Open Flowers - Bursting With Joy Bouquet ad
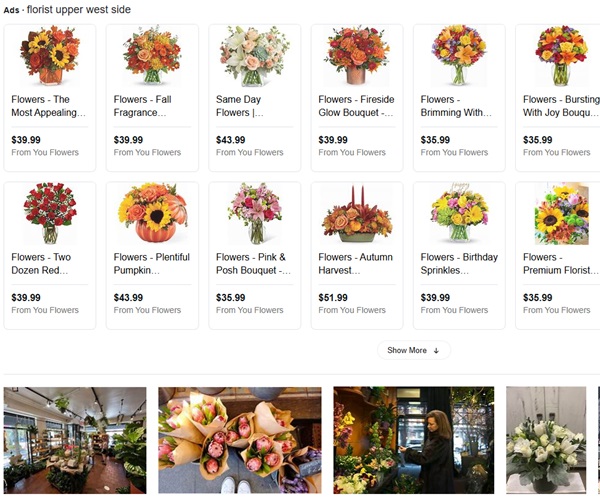600x497 pixels. [x=561, y=106]
